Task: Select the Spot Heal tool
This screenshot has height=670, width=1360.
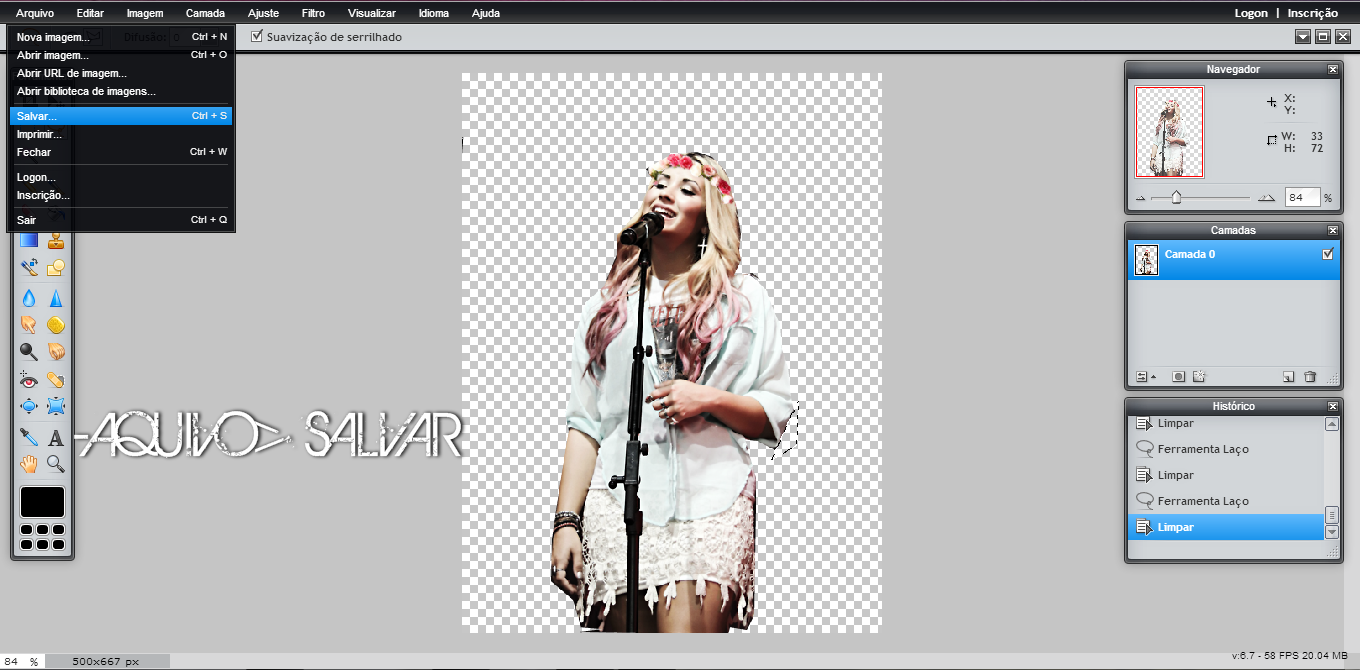Action: tap(55, 379)
